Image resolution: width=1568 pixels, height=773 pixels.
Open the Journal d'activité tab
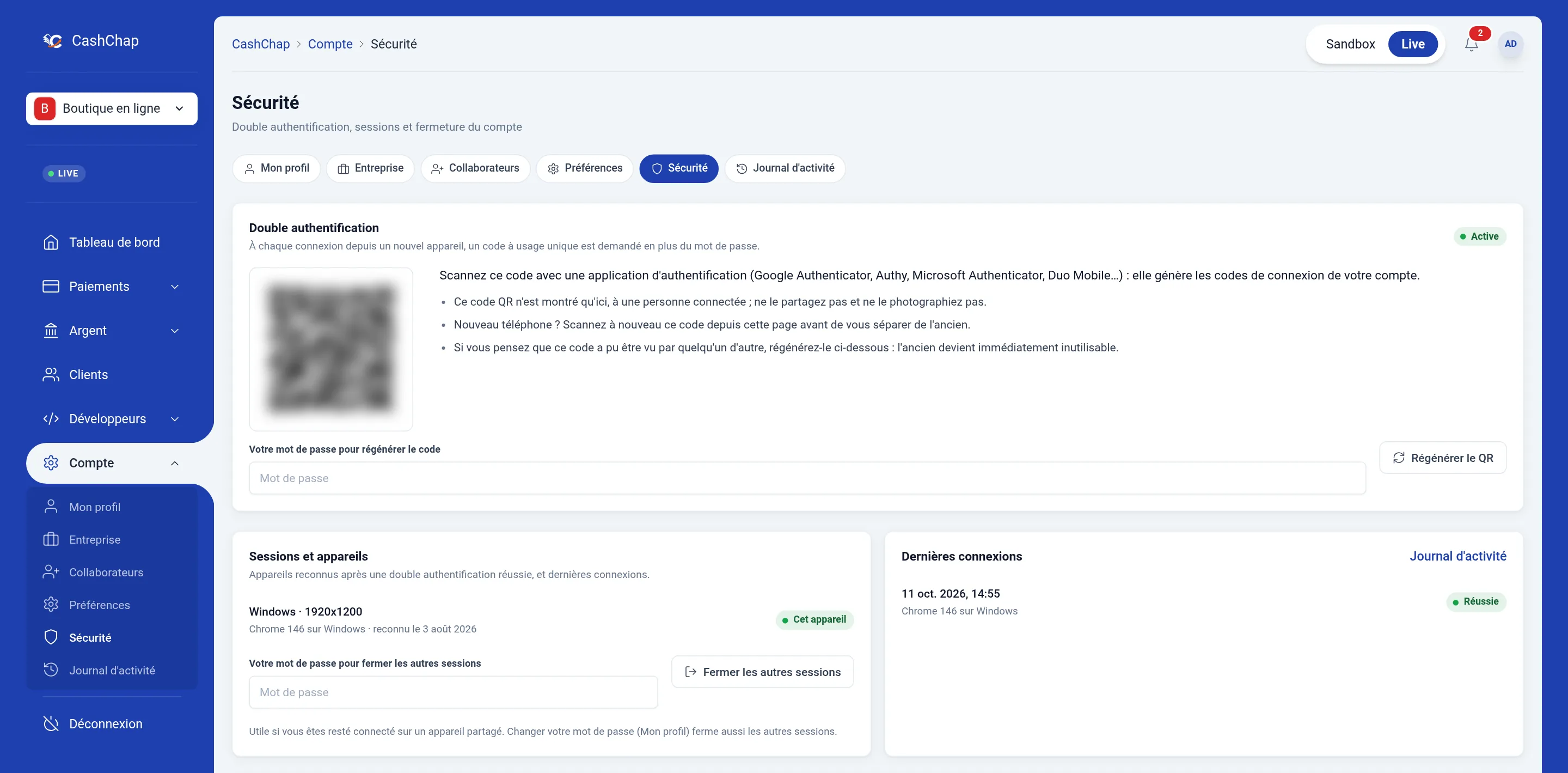(x=785, y=168)
